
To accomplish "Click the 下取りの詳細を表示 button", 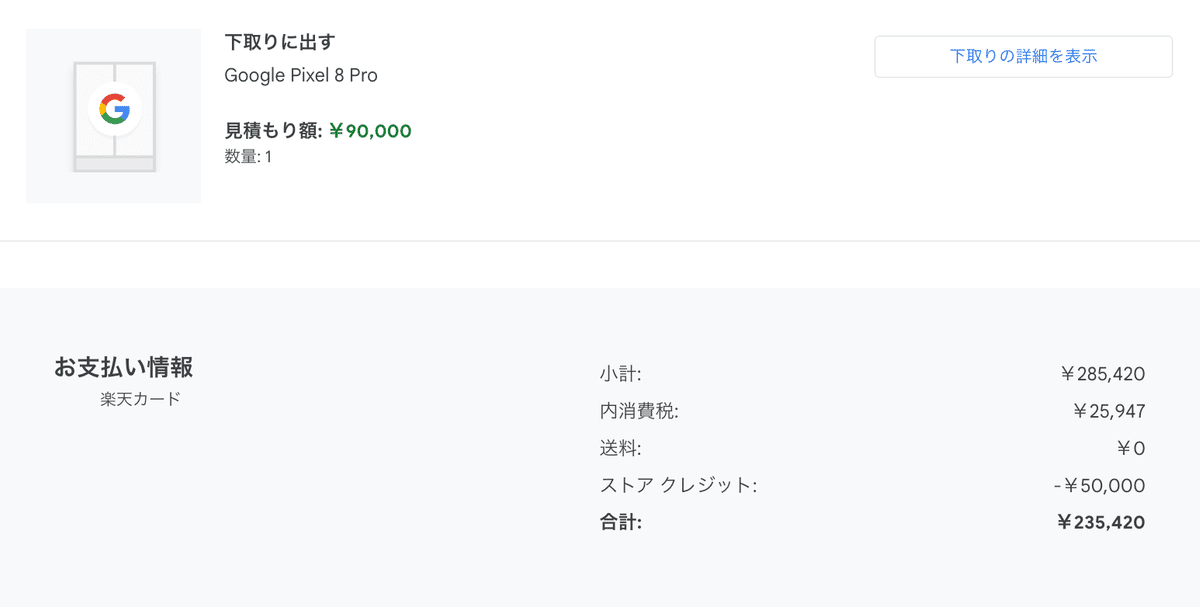I will point(1023,56).
